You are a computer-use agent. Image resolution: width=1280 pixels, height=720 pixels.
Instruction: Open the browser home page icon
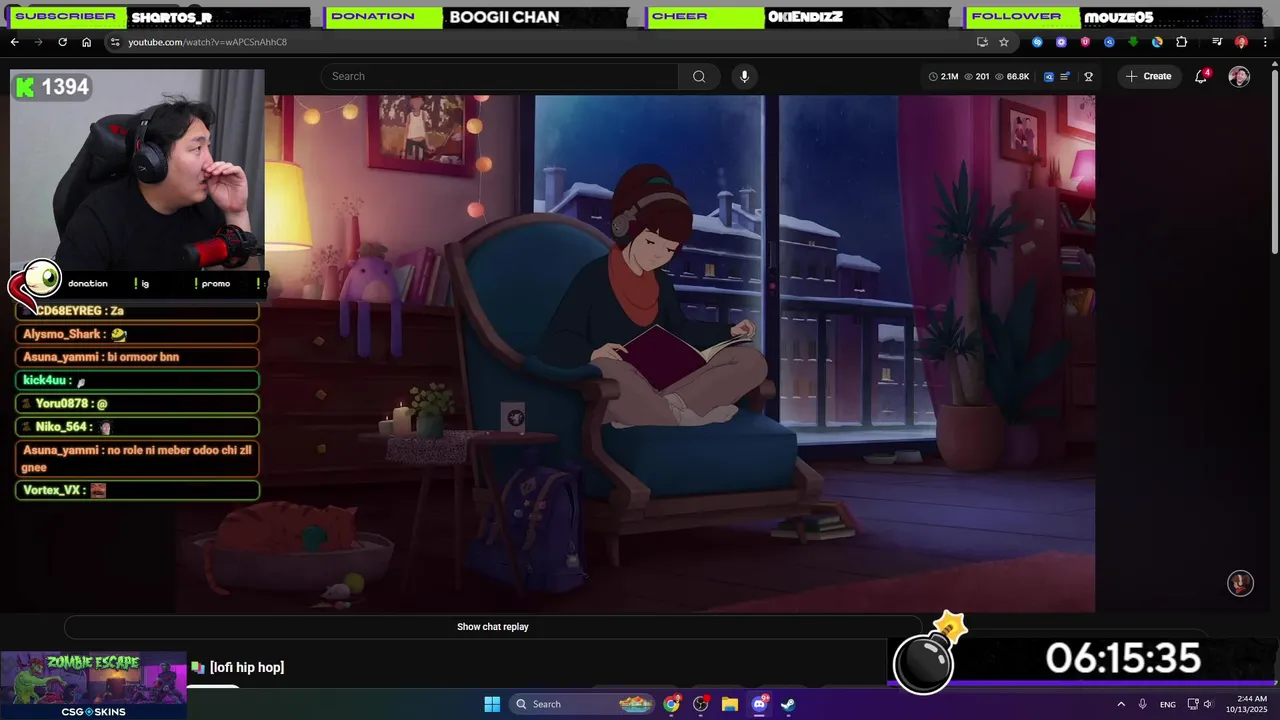[86, 42]
